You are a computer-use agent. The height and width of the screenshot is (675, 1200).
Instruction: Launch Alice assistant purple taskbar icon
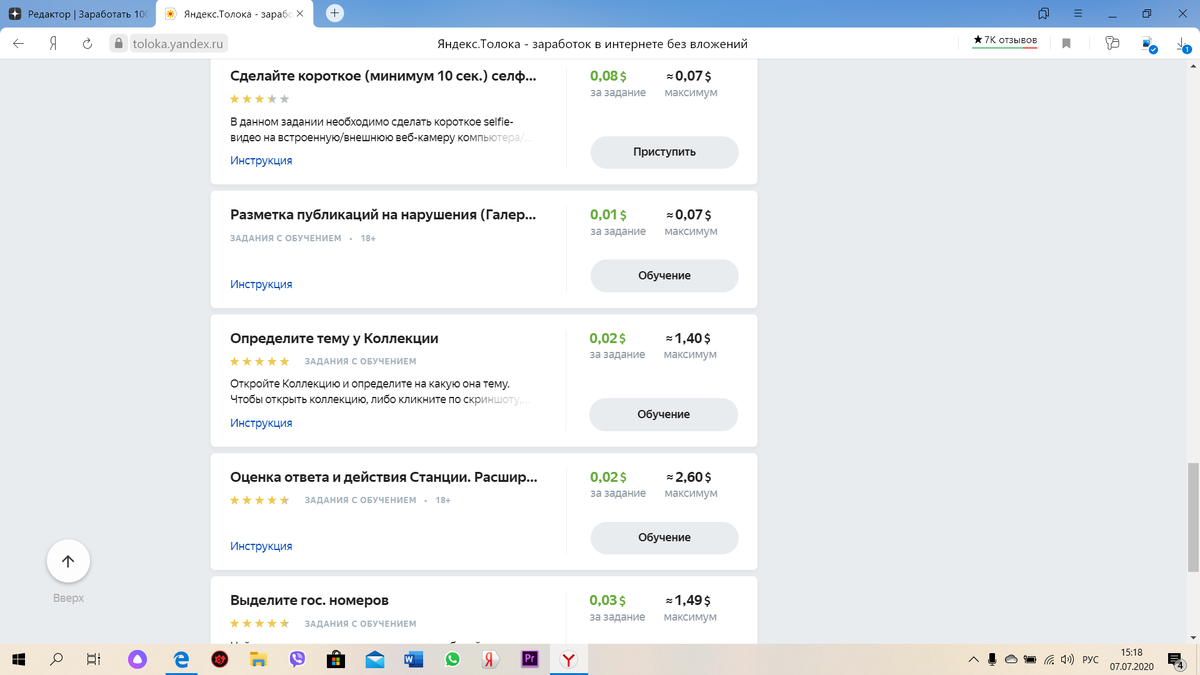pos(138,659)
